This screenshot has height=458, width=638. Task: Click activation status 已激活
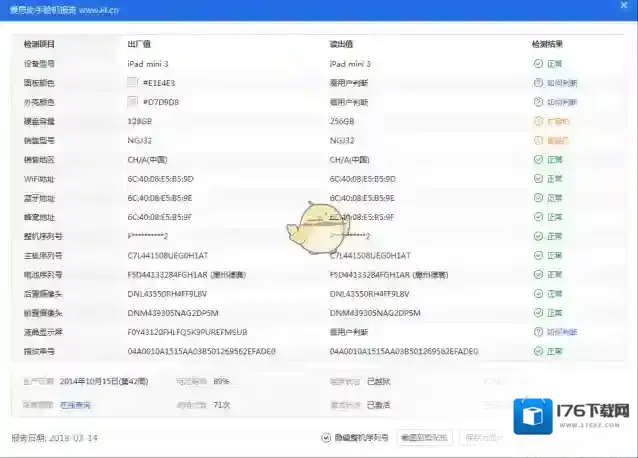coord(378,405)
